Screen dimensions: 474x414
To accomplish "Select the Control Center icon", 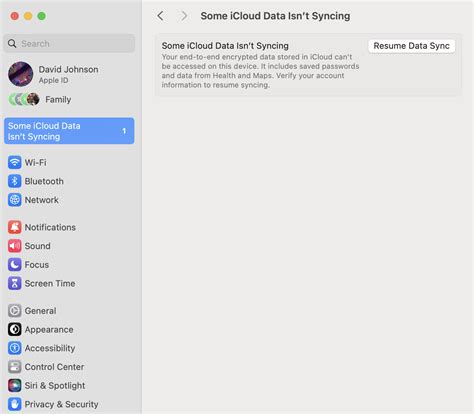I will (15, 367).
